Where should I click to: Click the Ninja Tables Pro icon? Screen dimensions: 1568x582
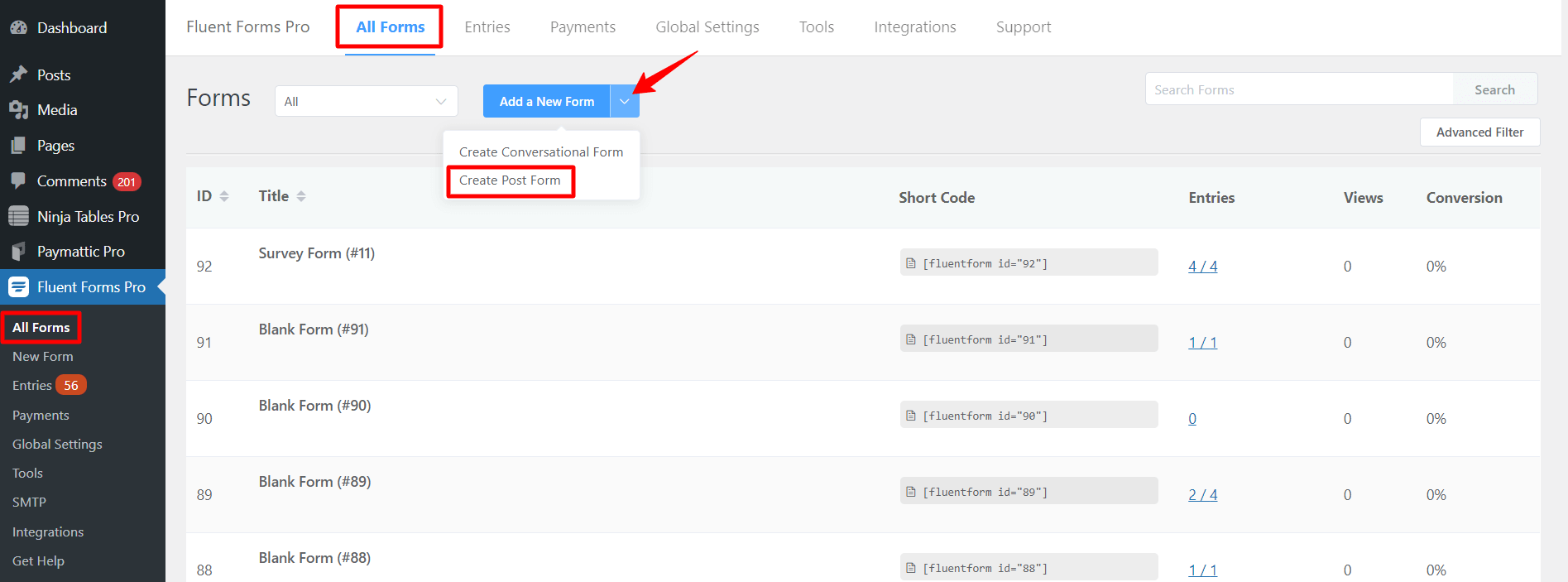[18, 216]
